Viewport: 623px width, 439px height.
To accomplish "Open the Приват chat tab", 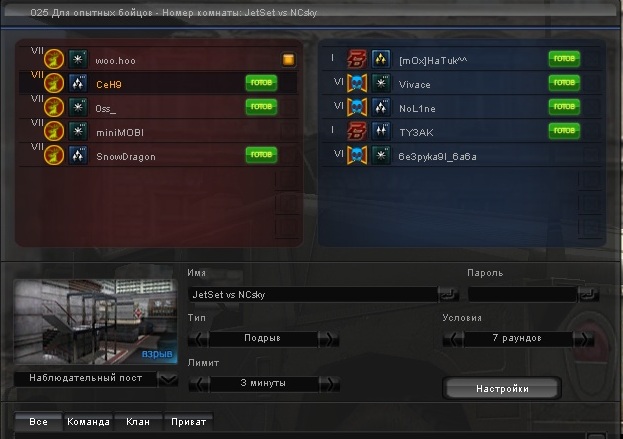I will point(188,422).
